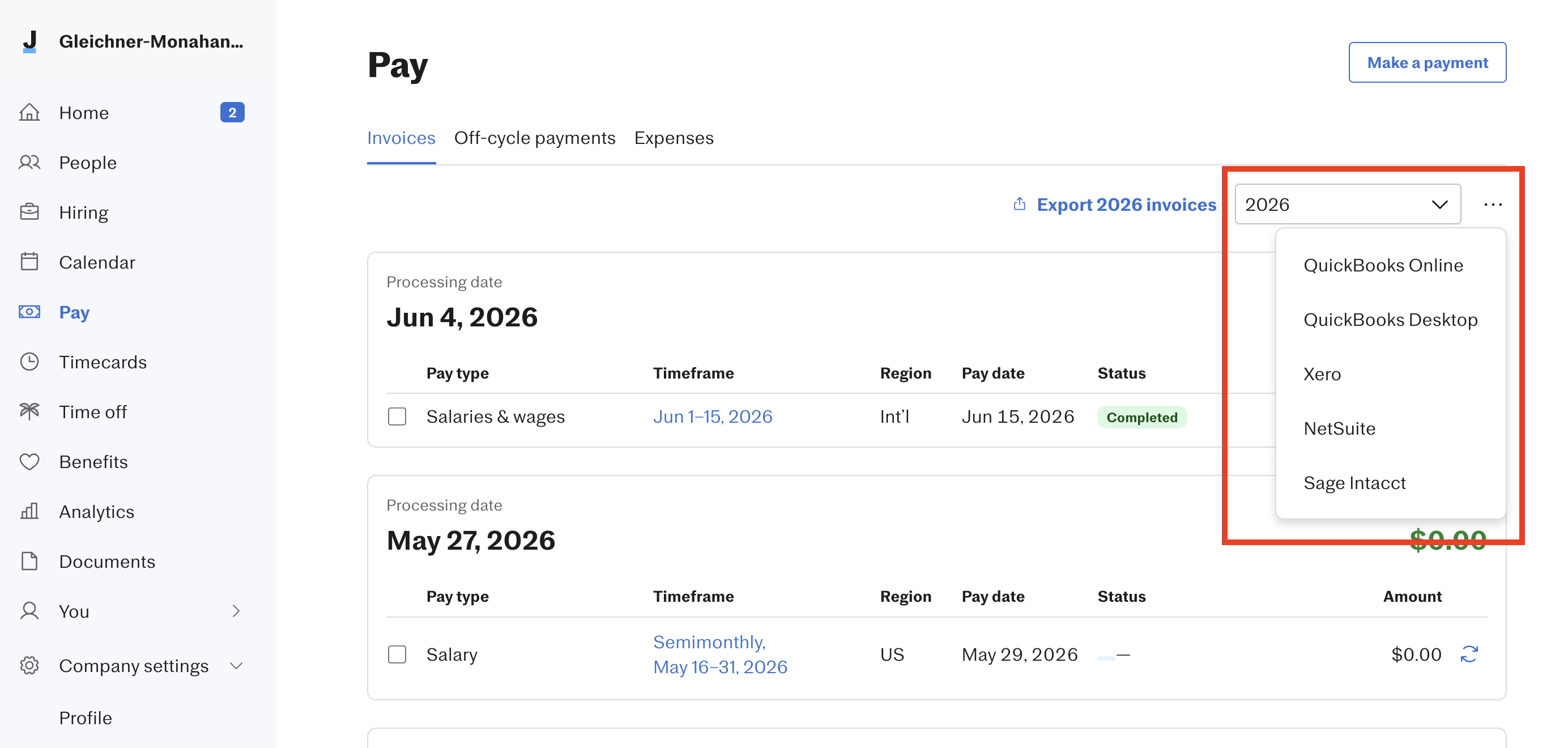The height and width of the screenshot is (748, 1568).
Task: Open the three-dot more options menu
Action: 1493,205
